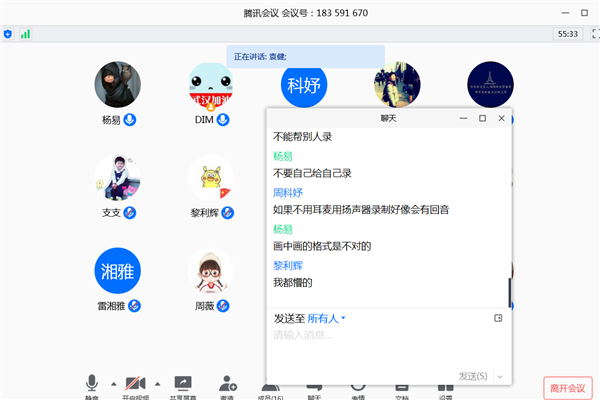Select the dark blue Eiffel tower avatar

pos(490,85)
